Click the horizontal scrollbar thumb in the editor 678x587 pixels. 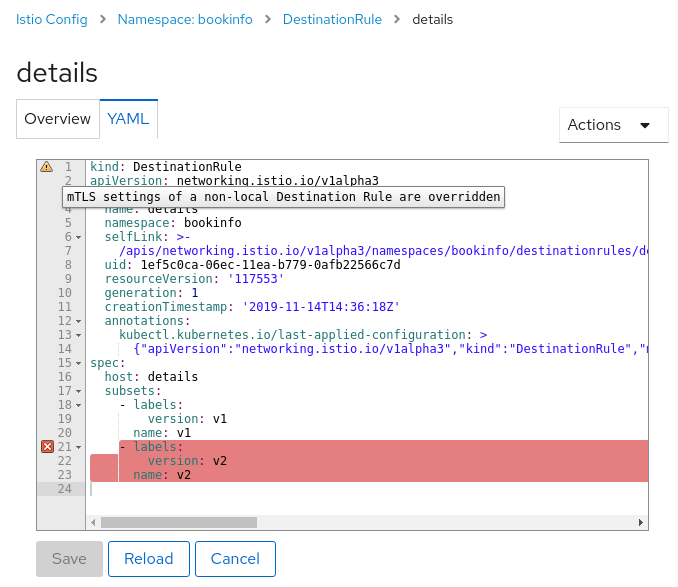point(179,523)
